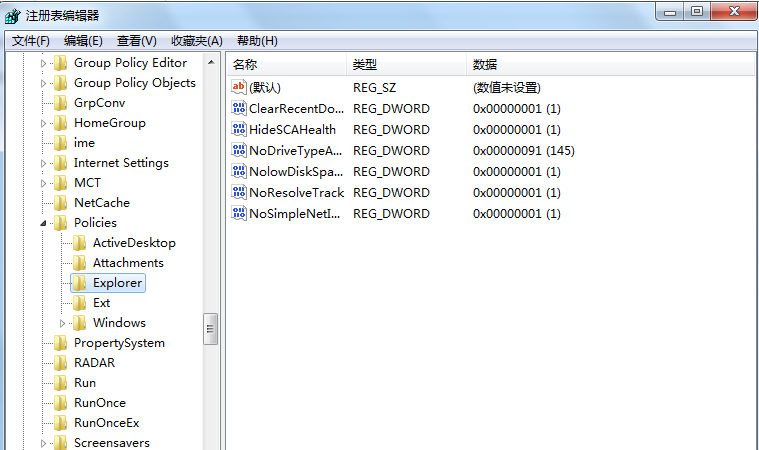
Task: Select the Screensavers folder icon
Action: (61, 442)
